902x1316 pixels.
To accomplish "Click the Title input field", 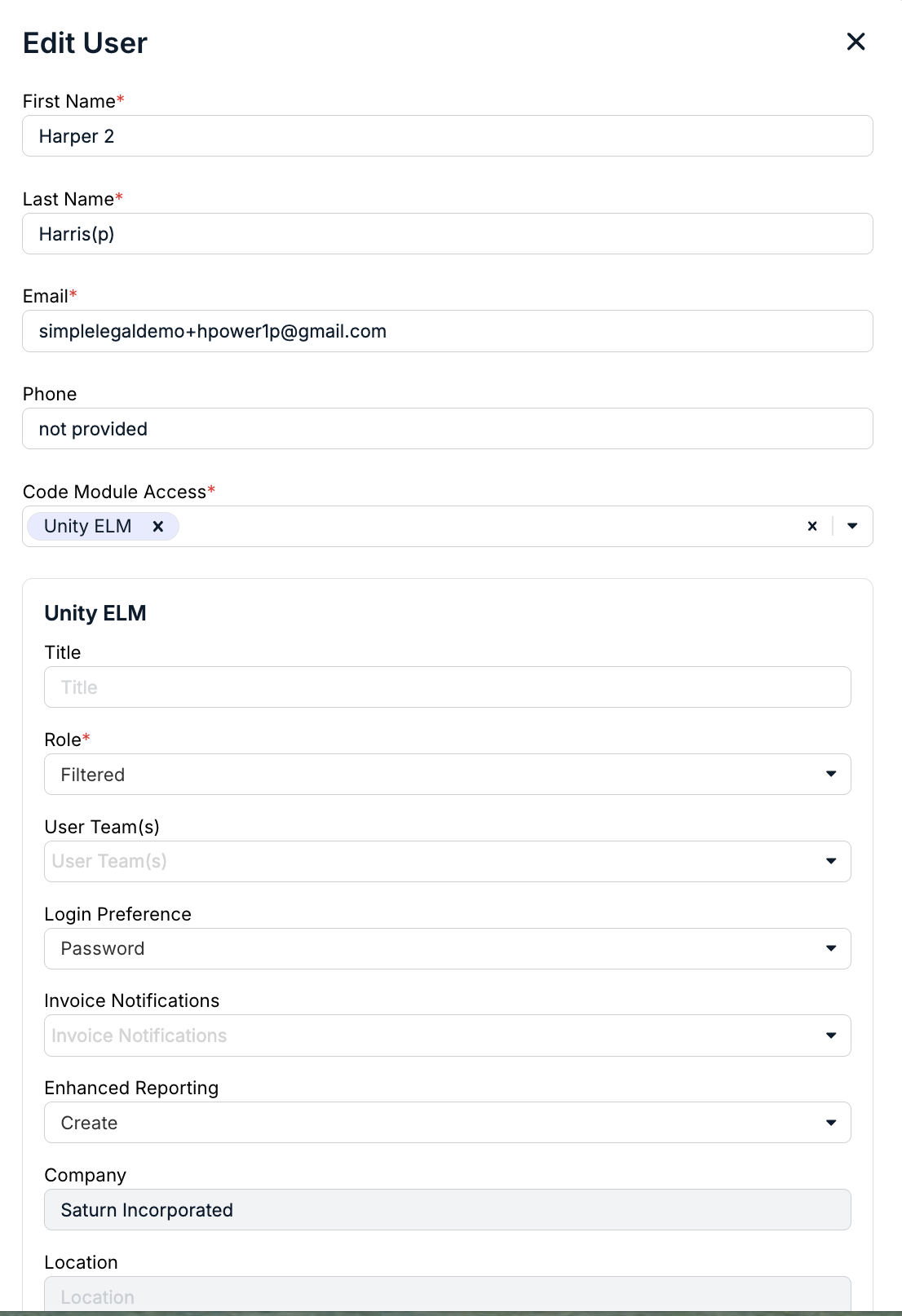I will point(448,687).
